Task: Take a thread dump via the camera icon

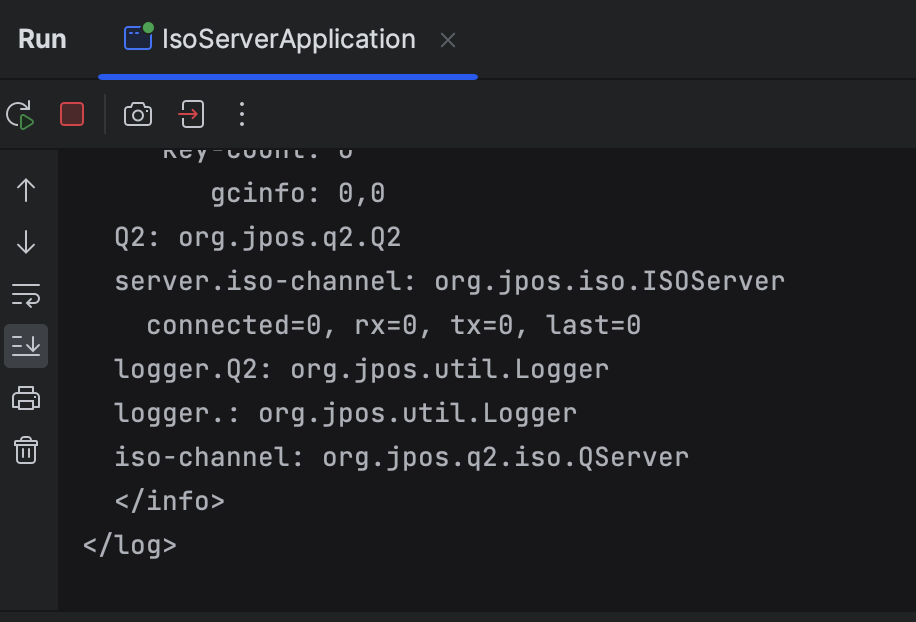Action: pyautogui.click(x=138, y=114)
